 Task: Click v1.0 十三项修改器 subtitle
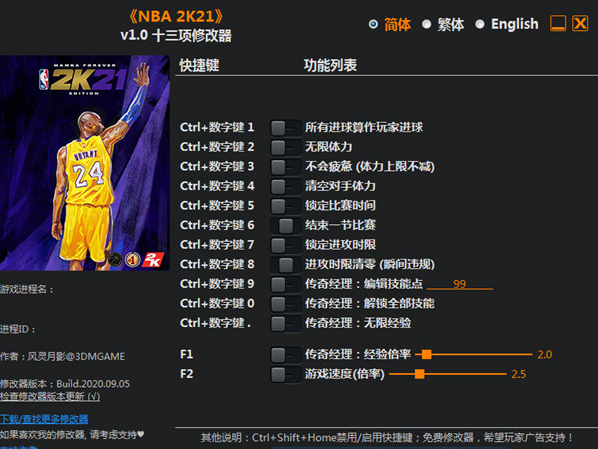pyautogui.click(x=176, y=36)
